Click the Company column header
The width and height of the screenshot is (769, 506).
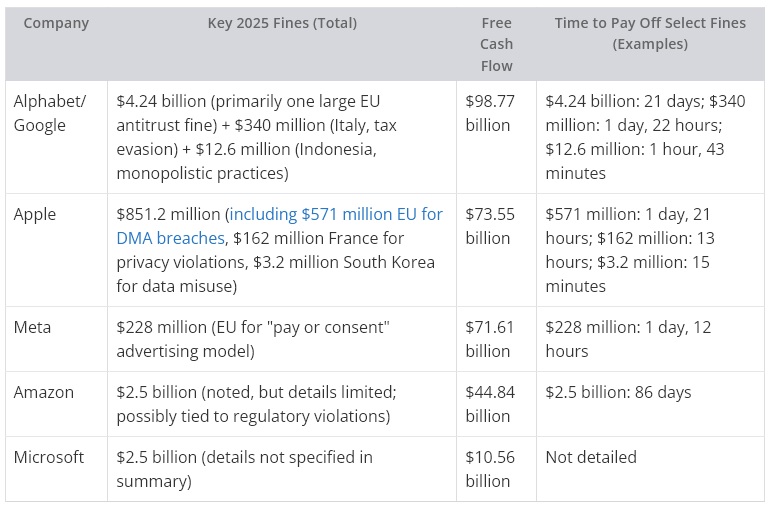pos(56,23)
